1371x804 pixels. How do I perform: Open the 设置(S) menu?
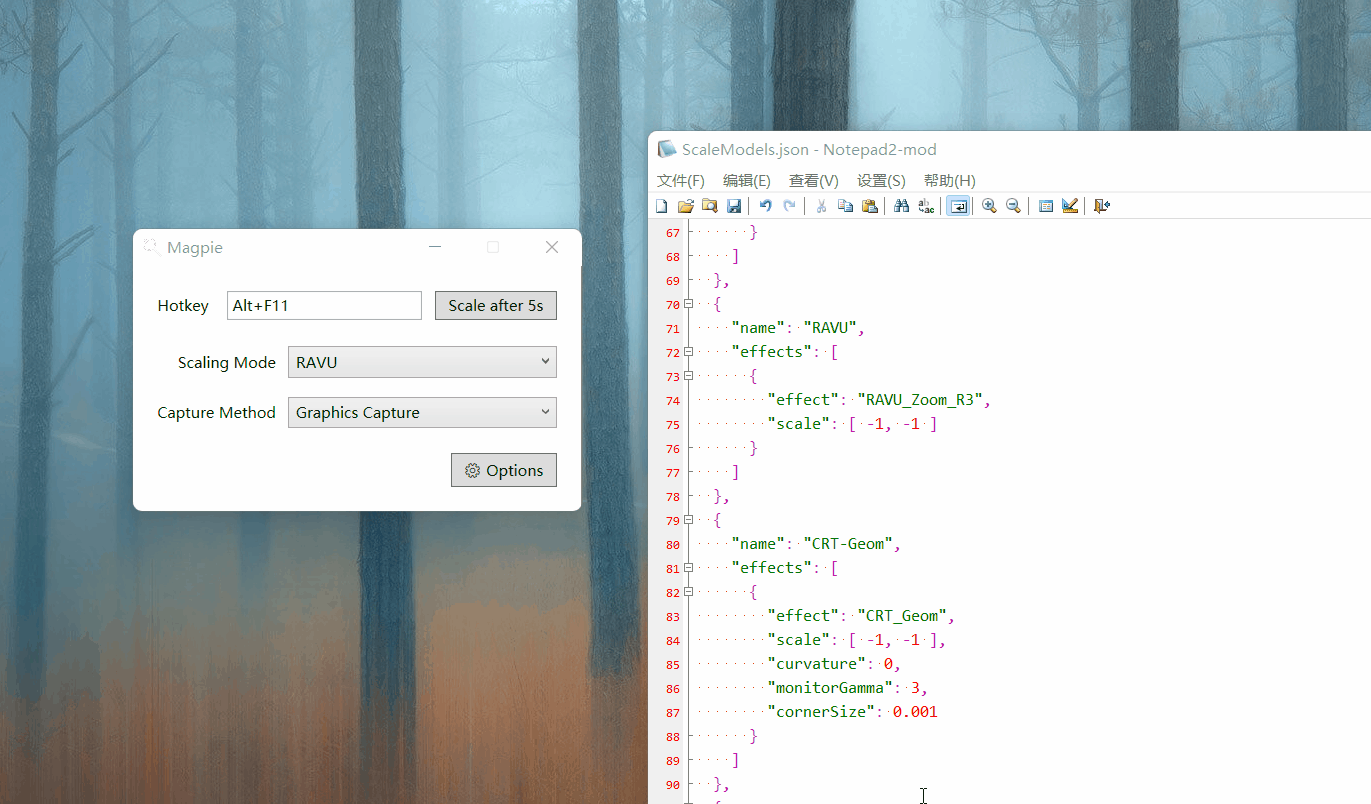click(x=880, y=180)
